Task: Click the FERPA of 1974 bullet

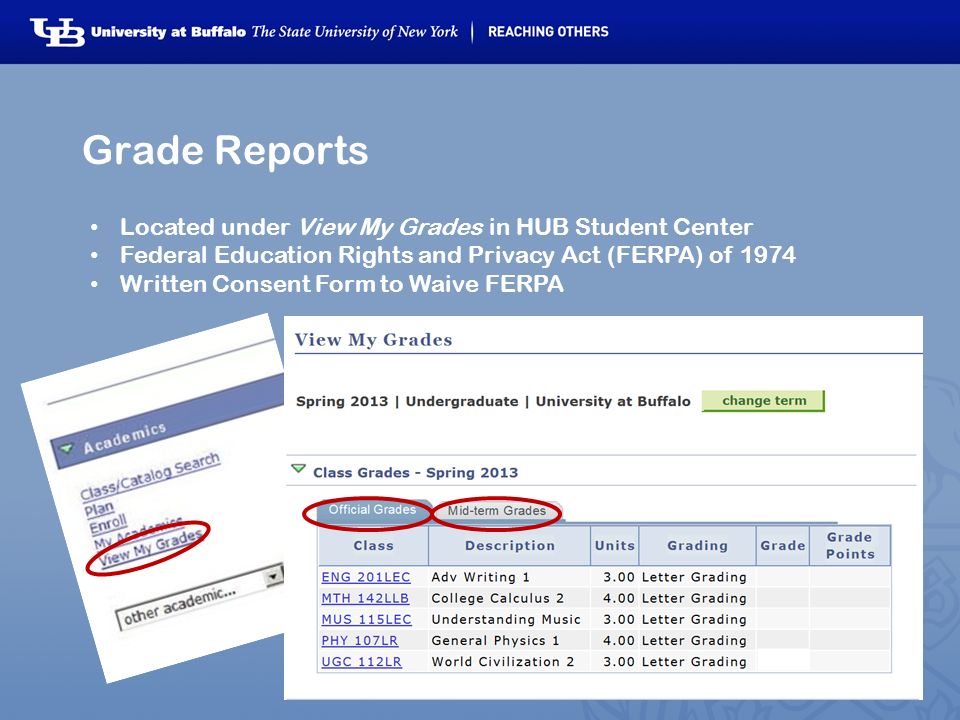Action: [457, 255]
